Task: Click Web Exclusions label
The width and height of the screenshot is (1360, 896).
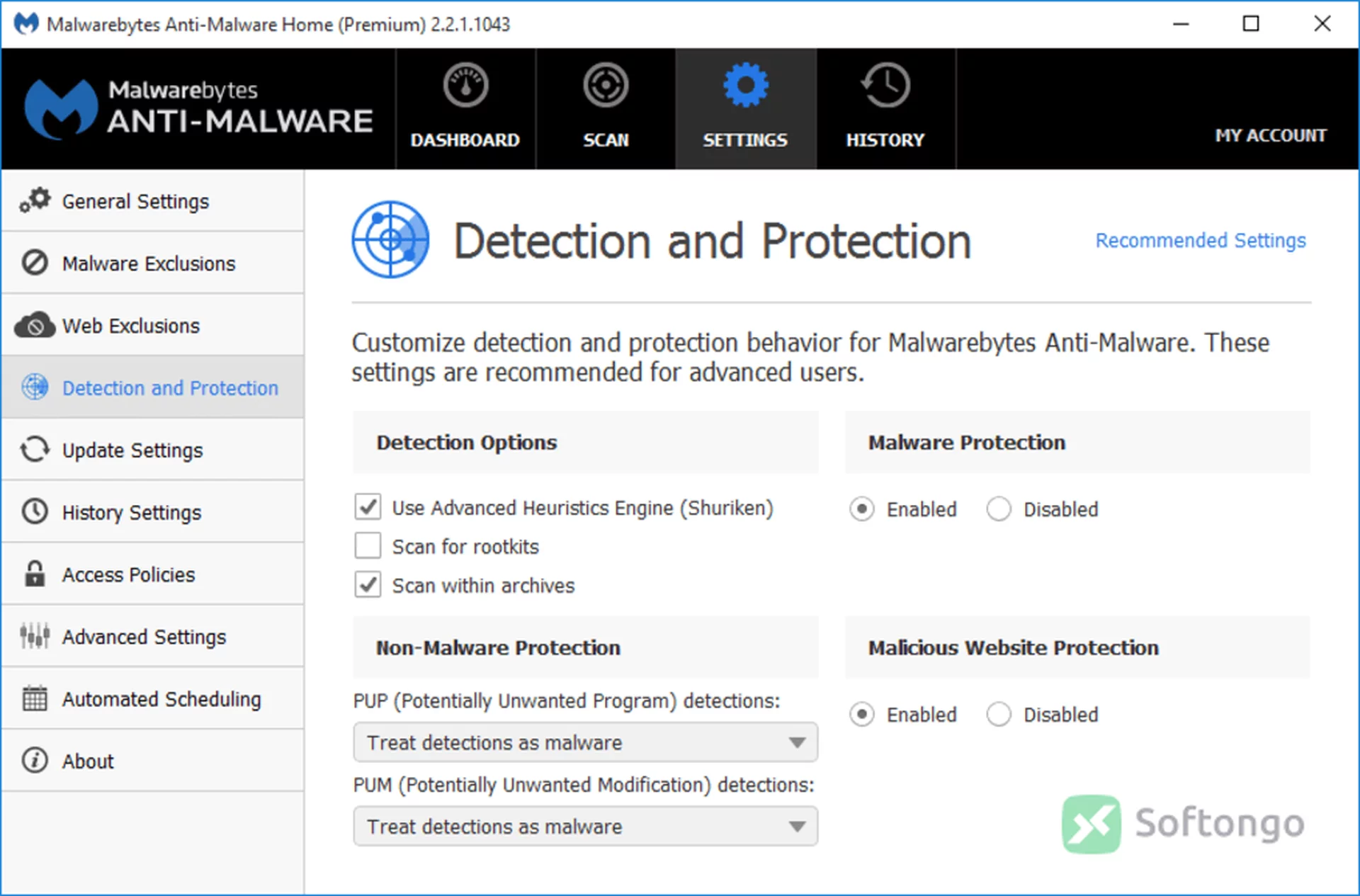Action: pyautogui.click(x=131, y=326)
